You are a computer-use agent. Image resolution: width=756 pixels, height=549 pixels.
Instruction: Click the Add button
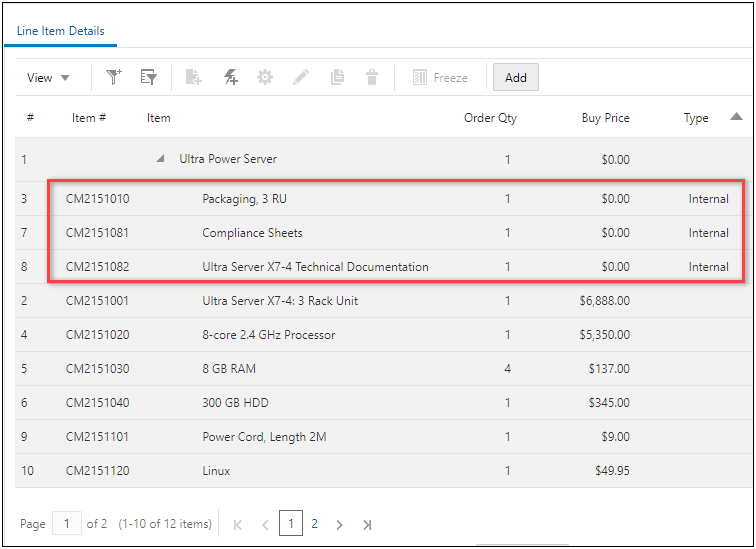[x=515, y=78]
